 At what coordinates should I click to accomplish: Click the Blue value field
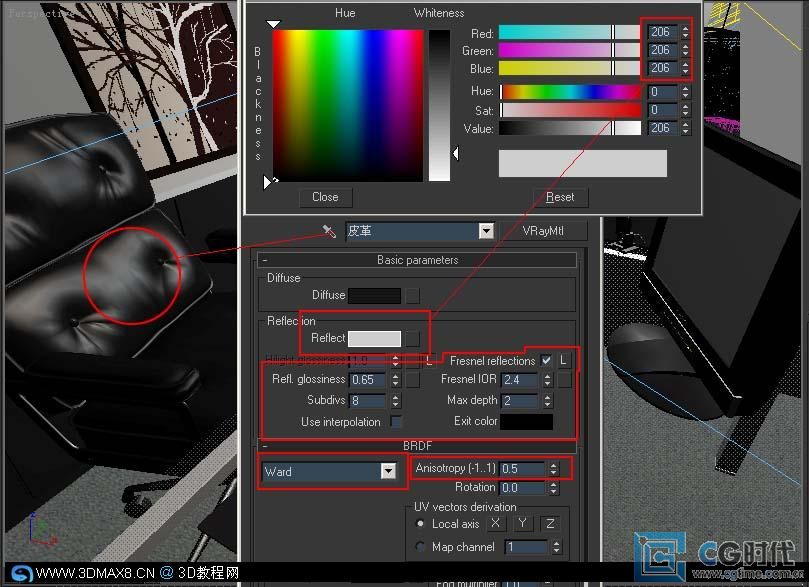[662, 68]
